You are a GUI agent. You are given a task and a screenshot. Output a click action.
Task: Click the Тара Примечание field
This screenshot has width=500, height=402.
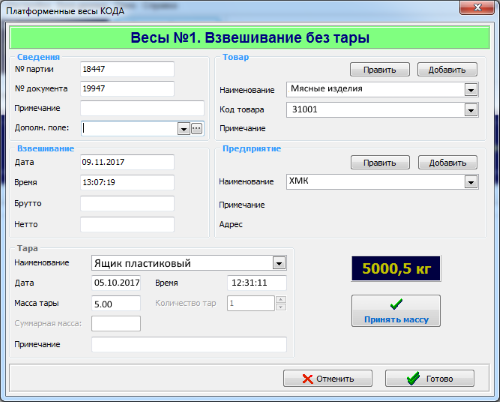(x=189, y=344)
